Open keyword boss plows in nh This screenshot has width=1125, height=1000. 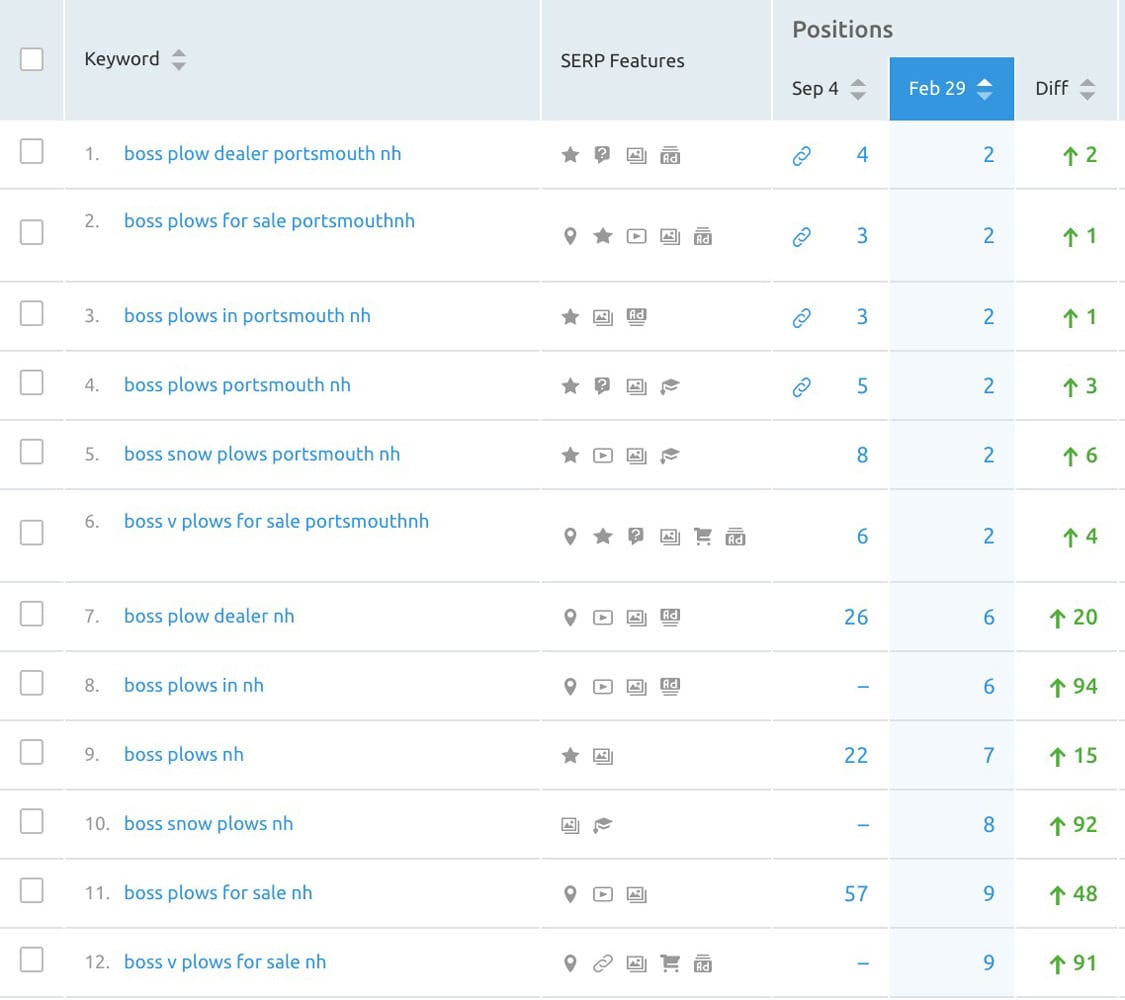click(194, 685)
